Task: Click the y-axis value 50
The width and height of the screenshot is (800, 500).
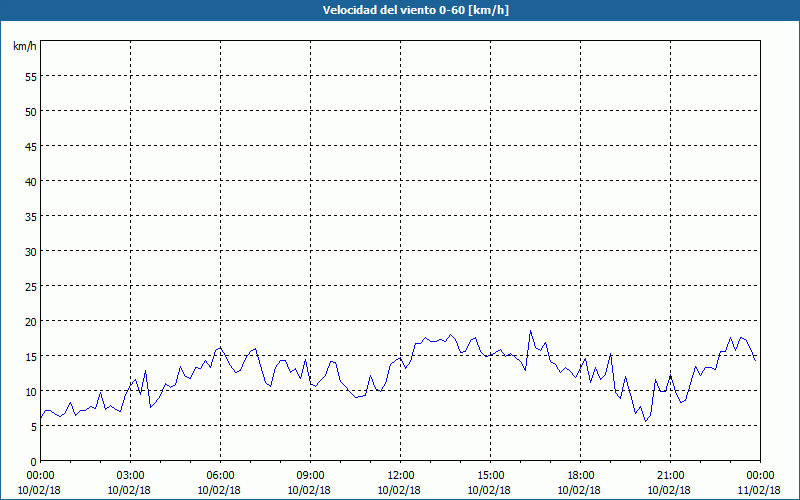Action: point(31,111)
